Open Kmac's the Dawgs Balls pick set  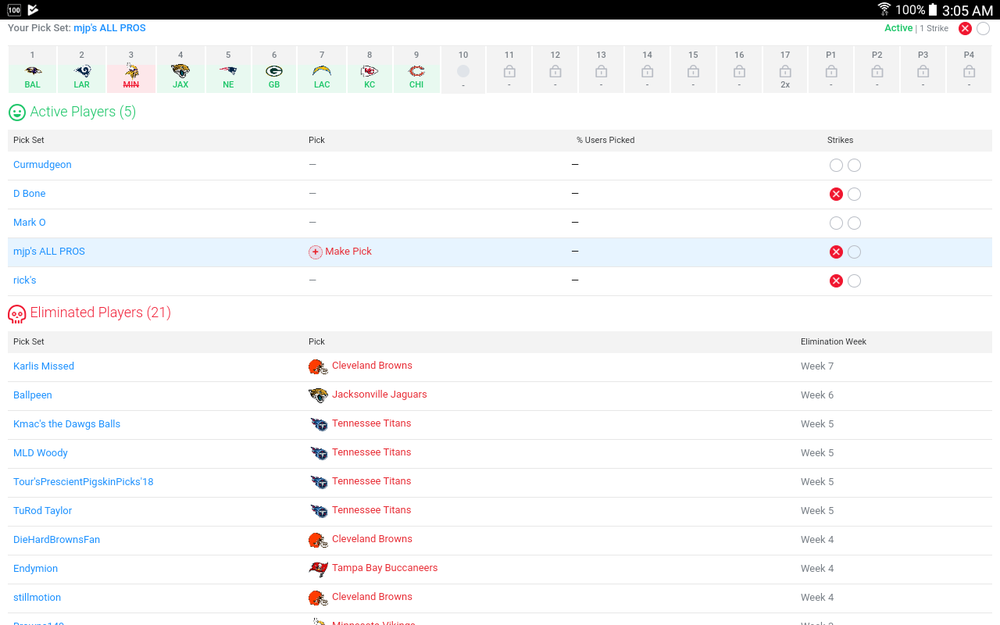coord(66,424)
